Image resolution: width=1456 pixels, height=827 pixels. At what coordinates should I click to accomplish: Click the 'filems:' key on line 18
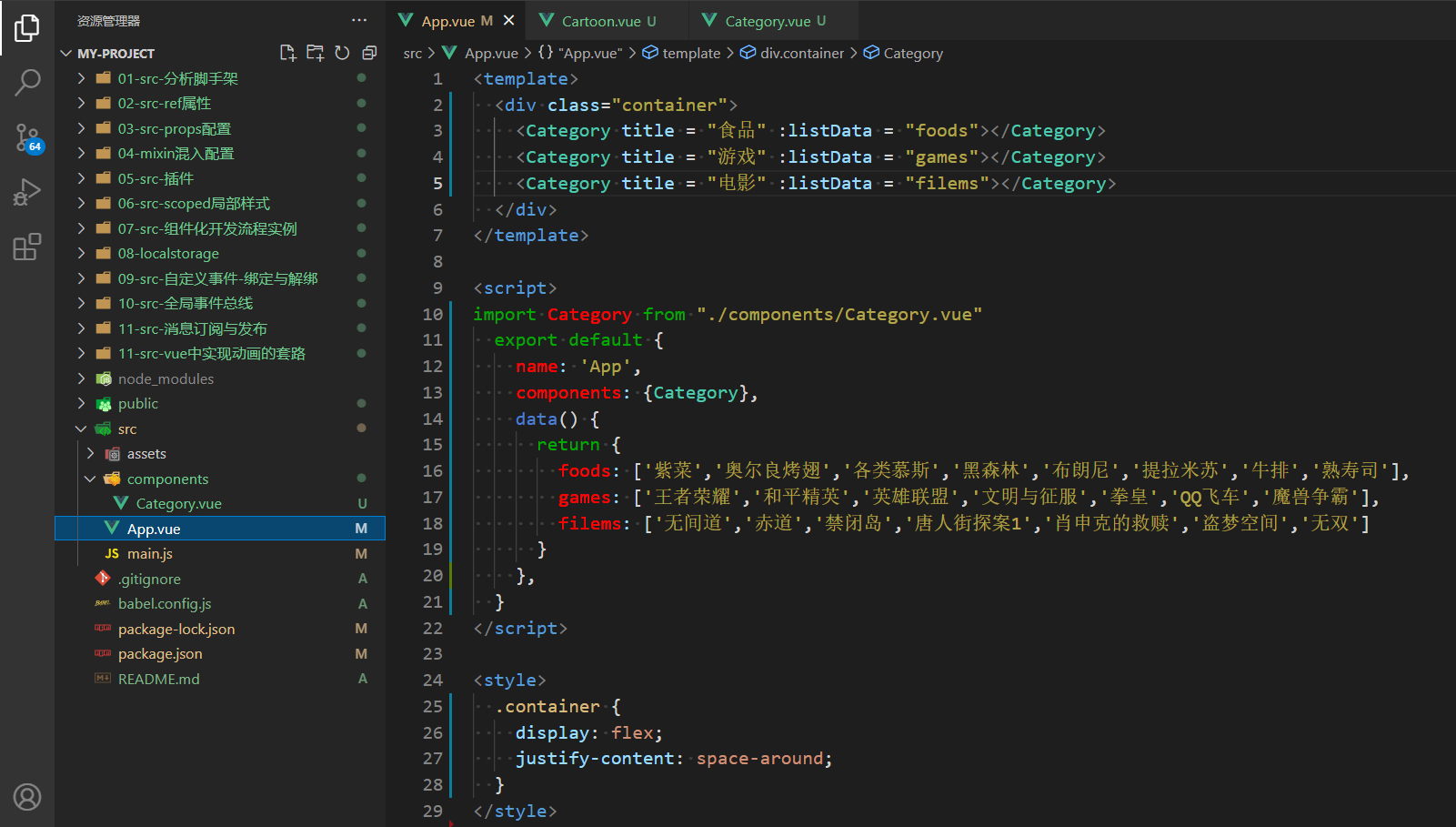[x=595, y=524]
